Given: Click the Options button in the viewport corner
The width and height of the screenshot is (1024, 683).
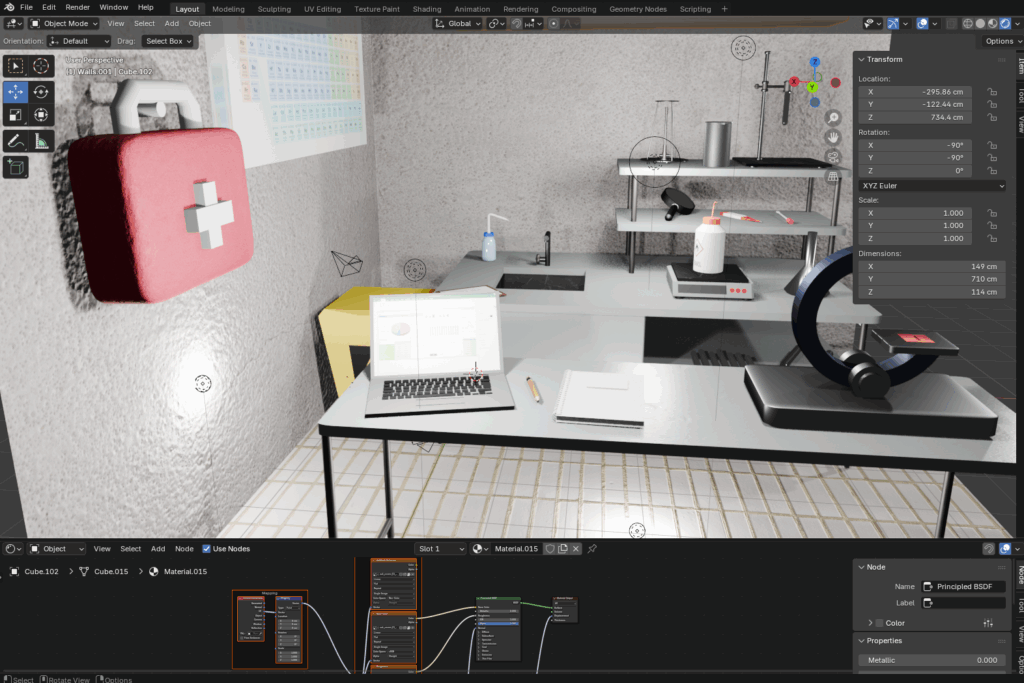Looking at the screenshot, I should point(999,41).
